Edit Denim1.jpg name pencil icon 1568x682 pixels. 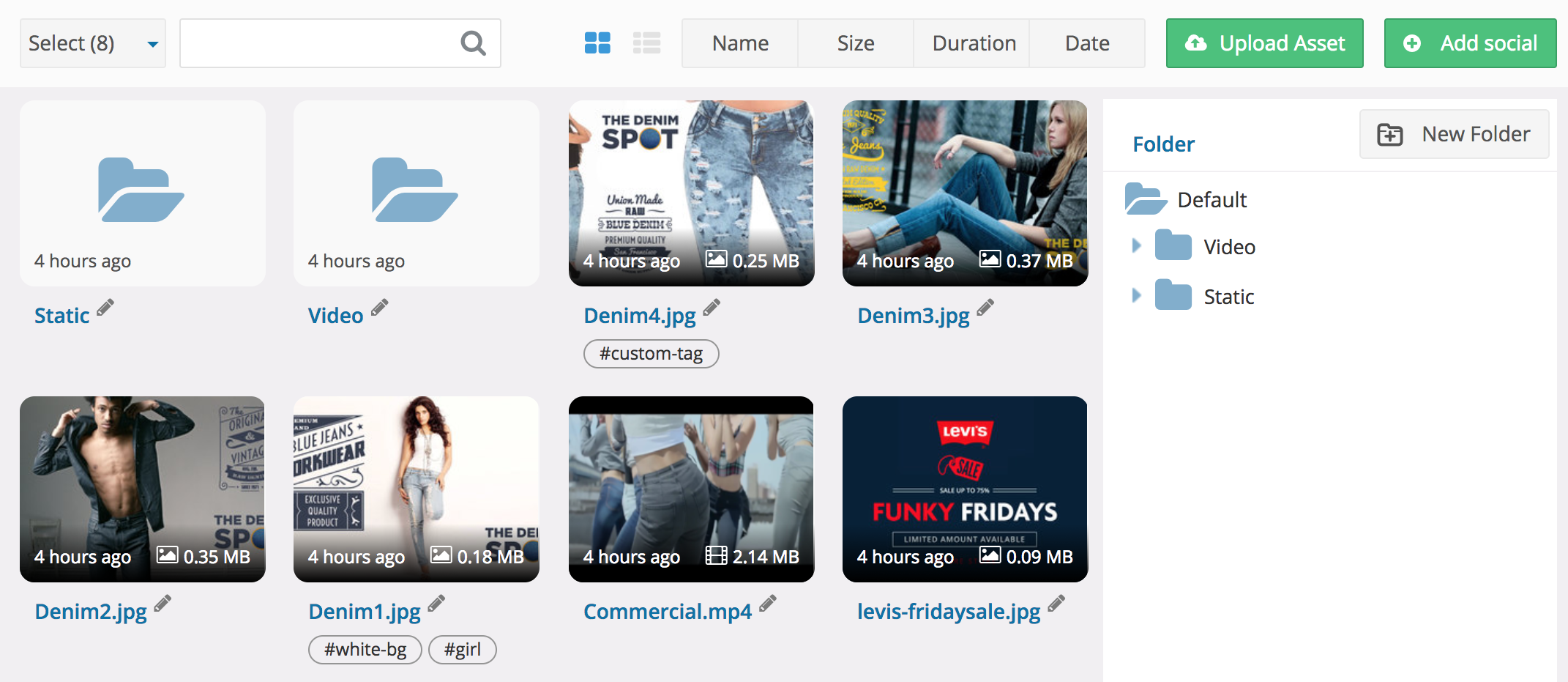point(436,604)
